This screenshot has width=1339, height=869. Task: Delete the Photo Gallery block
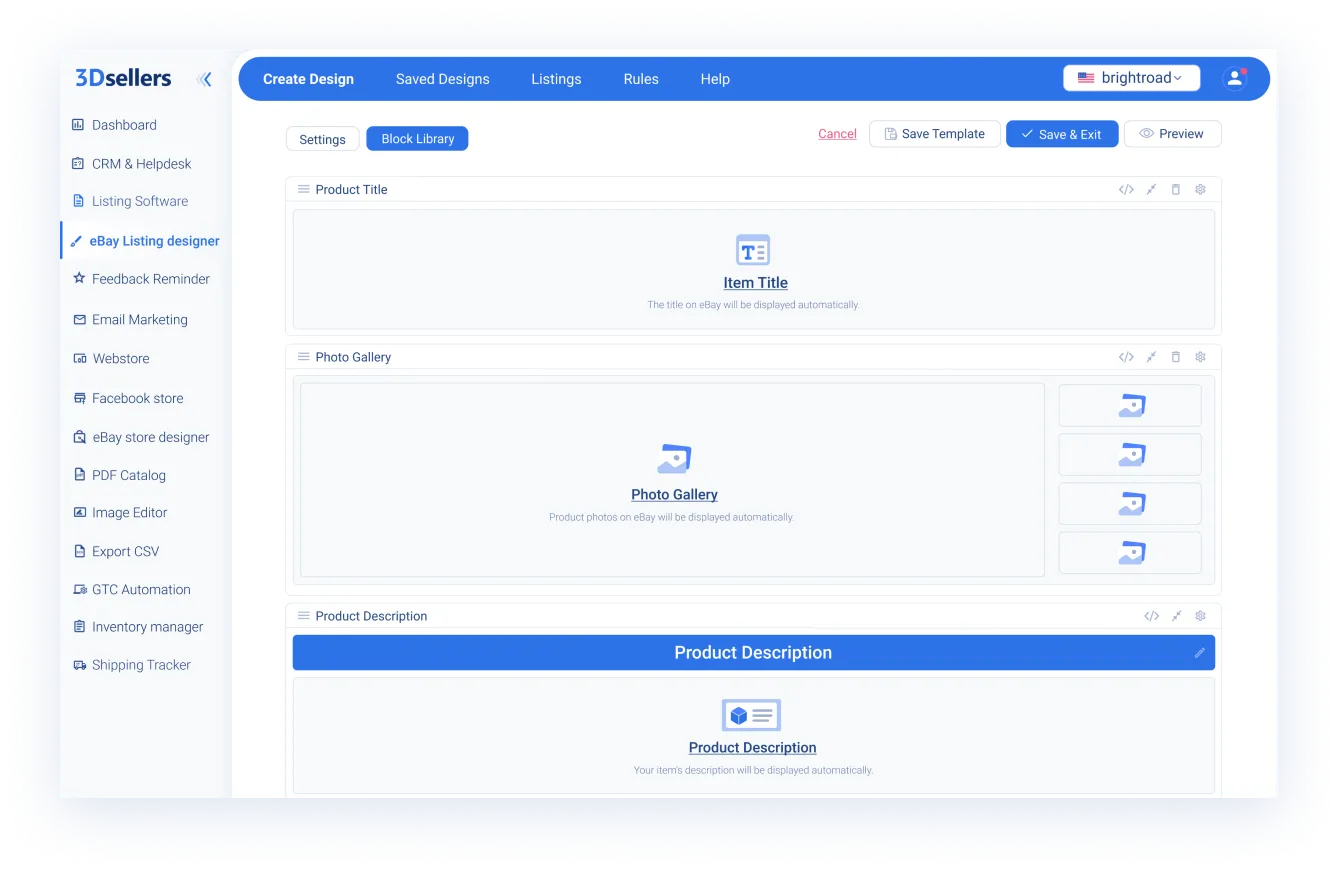tap(1176, 357)
